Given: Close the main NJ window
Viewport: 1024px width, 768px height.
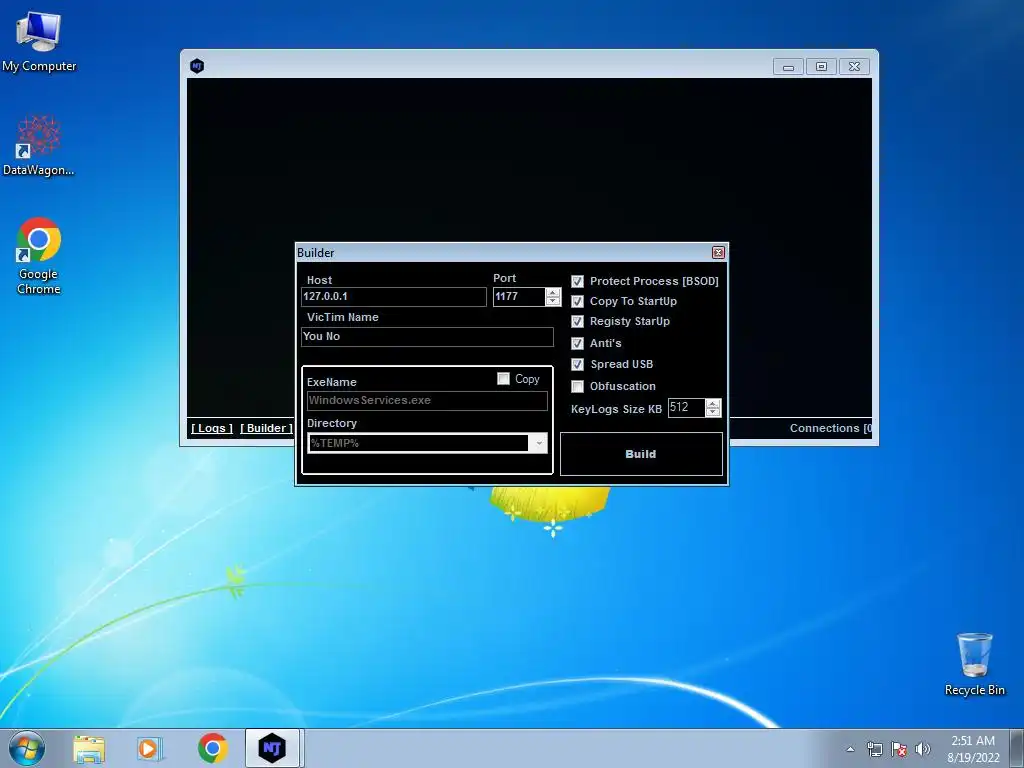Looking at the screenshot, I should (854, 67).
